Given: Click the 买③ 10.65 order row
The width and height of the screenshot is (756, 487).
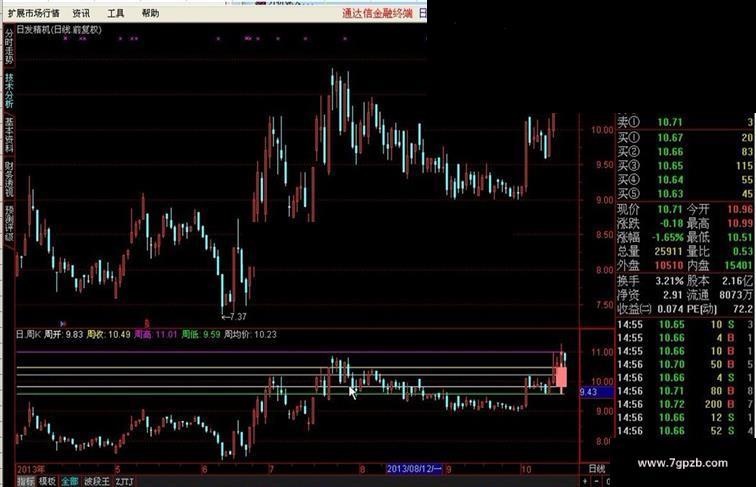Looking at the screenshot, I should click(685, 166).
